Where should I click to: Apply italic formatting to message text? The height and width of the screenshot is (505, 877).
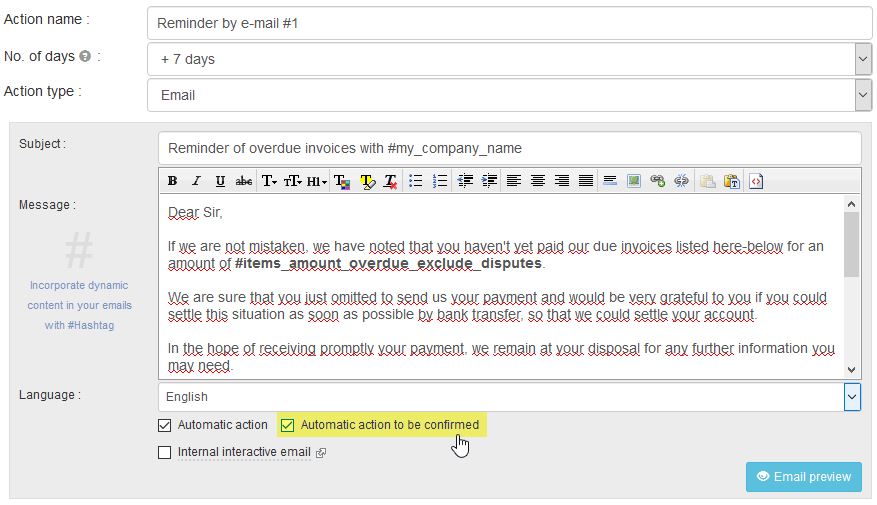tap(196, 181)
